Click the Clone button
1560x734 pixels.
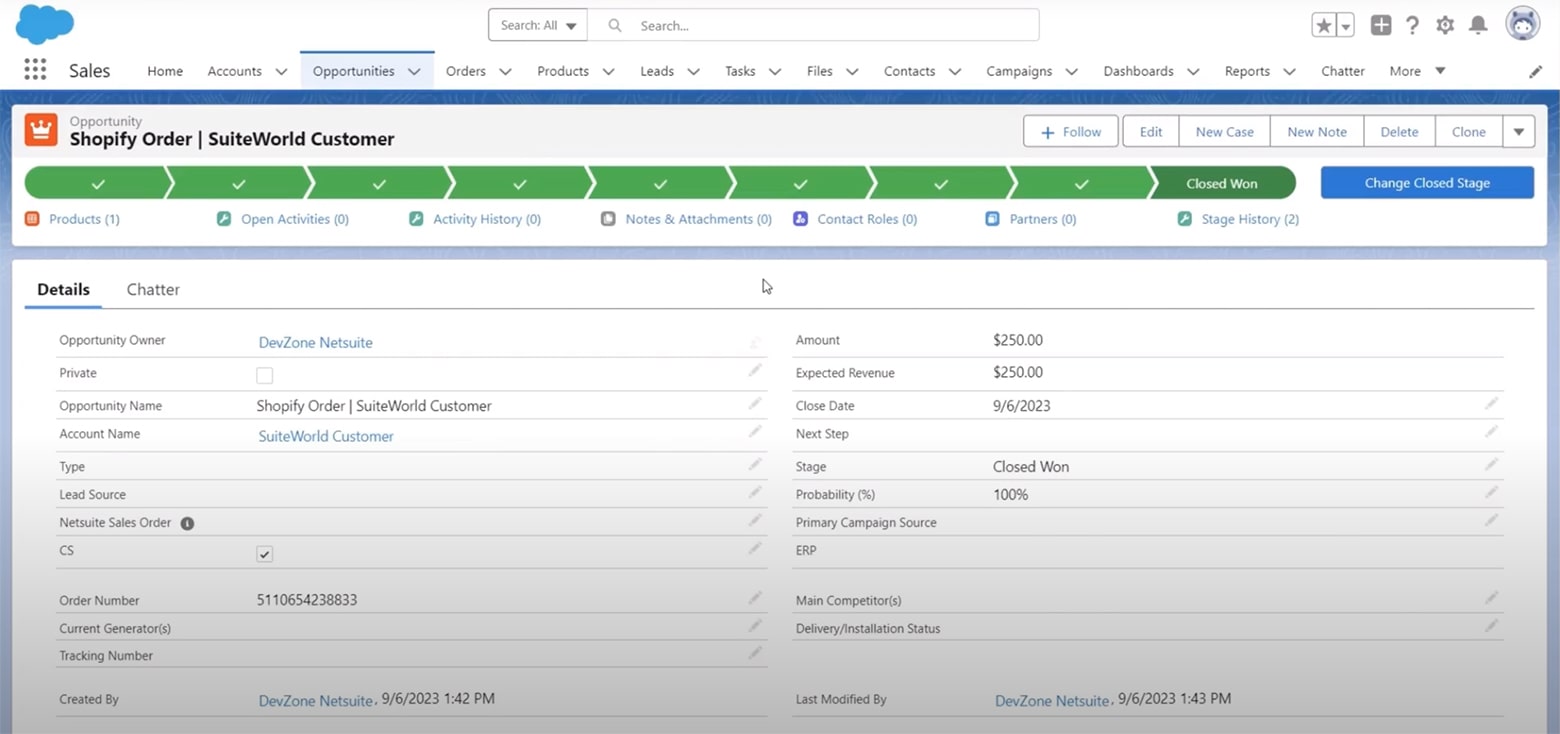tap(1468, 132)
